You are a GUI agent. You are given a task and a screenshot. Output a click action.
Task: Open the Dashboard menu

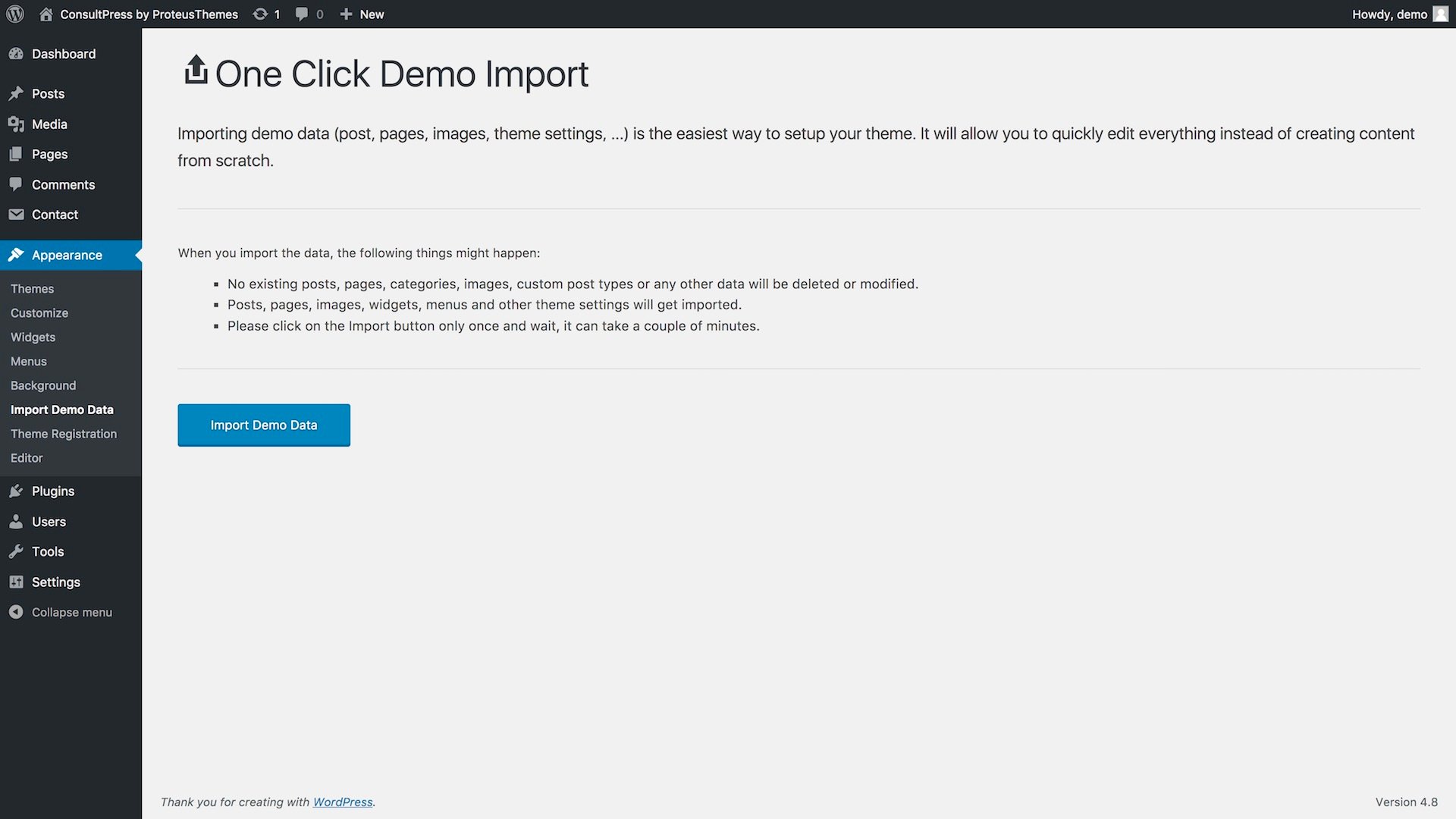64,54
